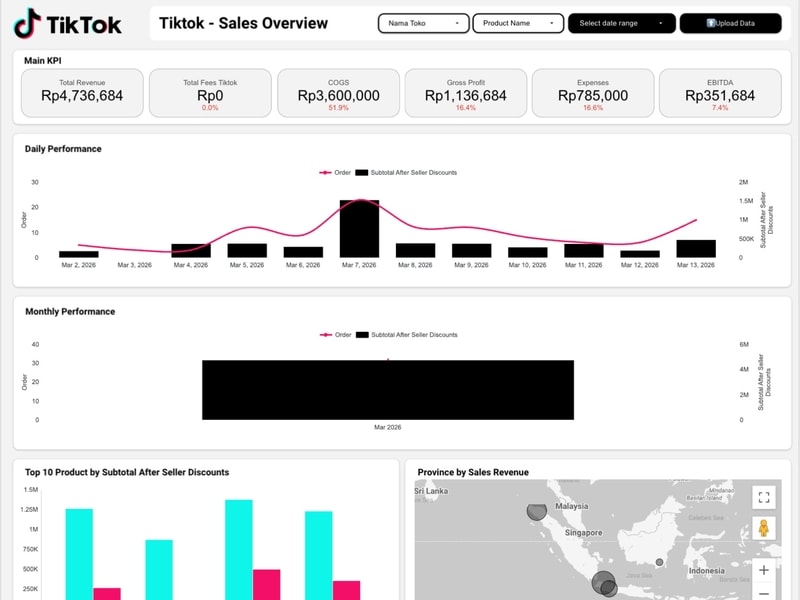This screenshot has width=800, height=600.
Task: Click the TikTok logo in the header
Action: (x=69, y=23)
